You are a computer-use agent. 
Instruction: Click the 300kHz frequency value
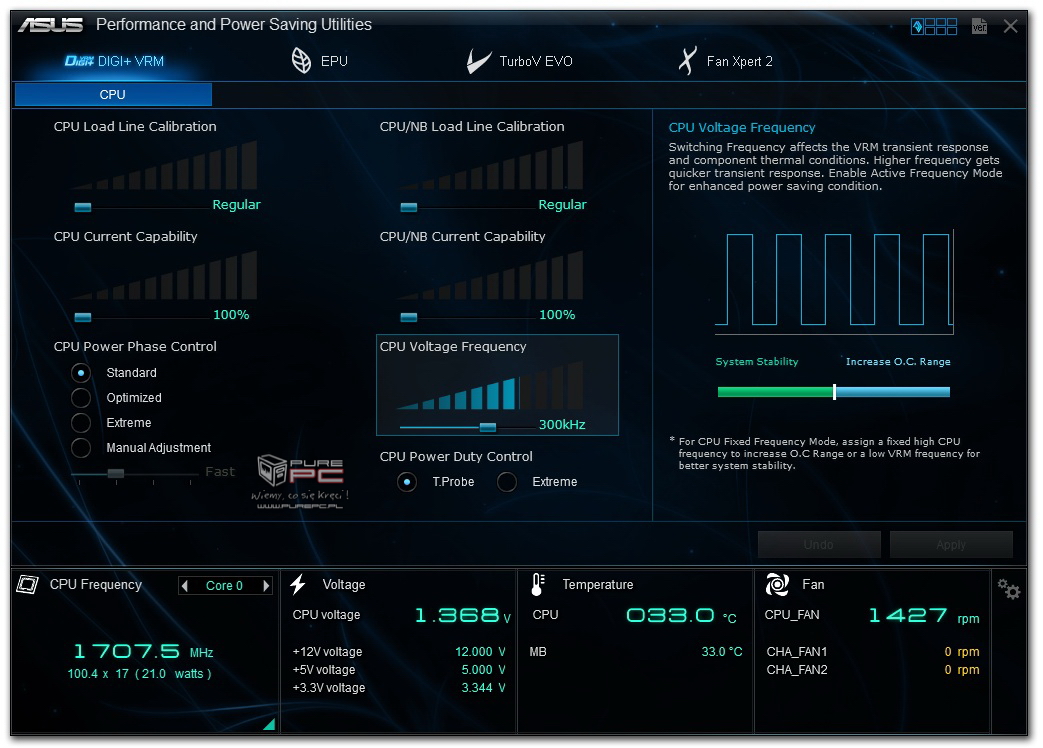pos(562,425)
